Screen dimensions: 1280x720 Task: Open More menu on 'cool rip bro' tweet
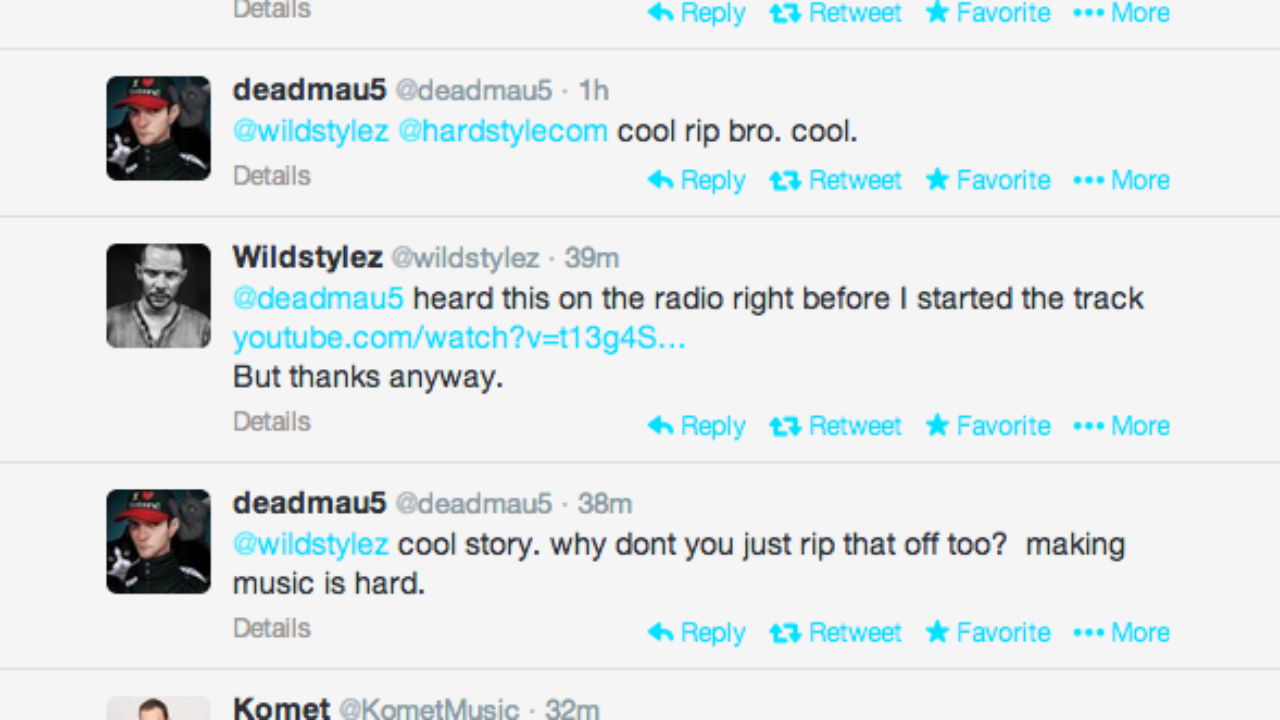coord(1121,180)
